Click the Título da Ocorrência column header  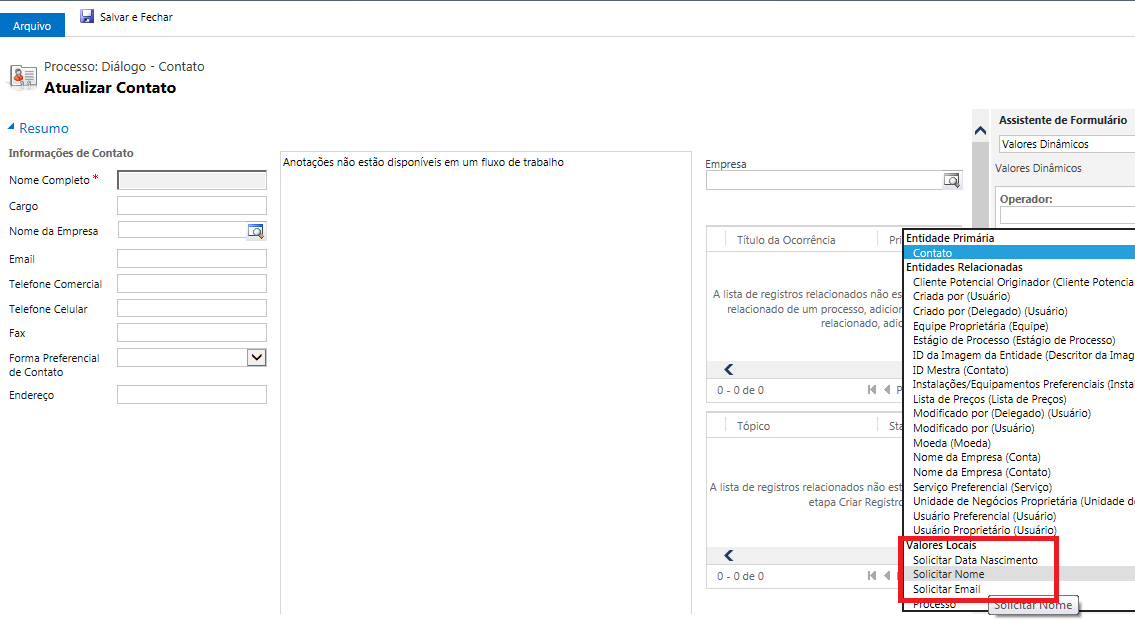[x=786, y=240]
